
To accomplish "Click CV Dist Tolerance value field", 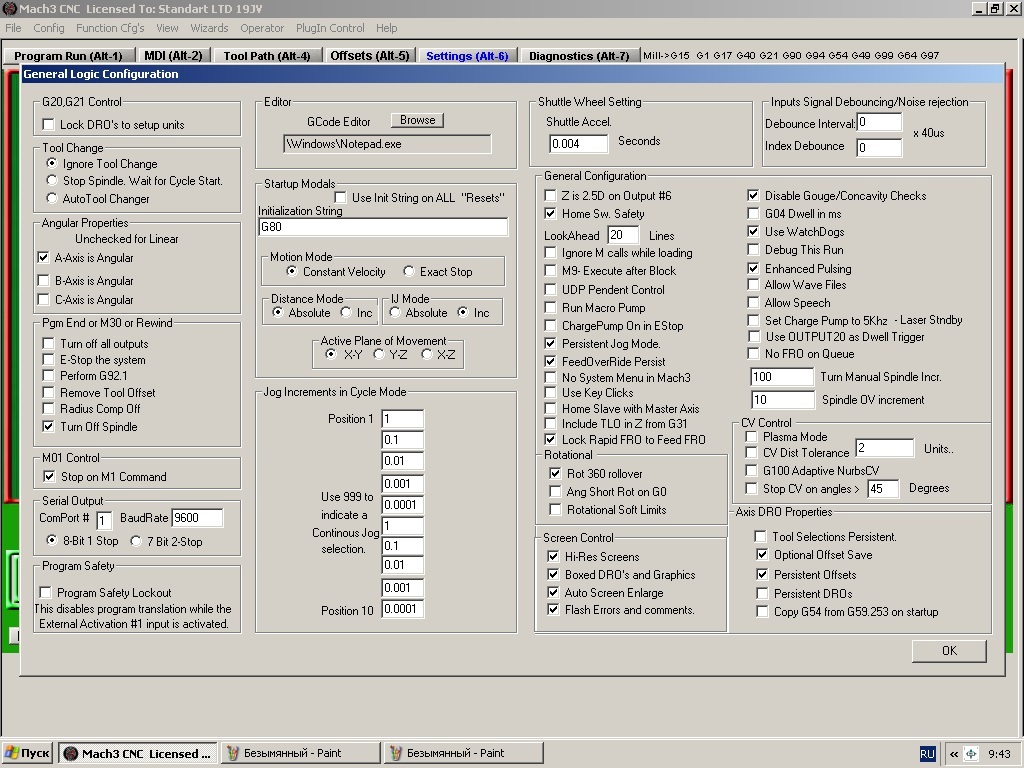I will click(884, 447).
